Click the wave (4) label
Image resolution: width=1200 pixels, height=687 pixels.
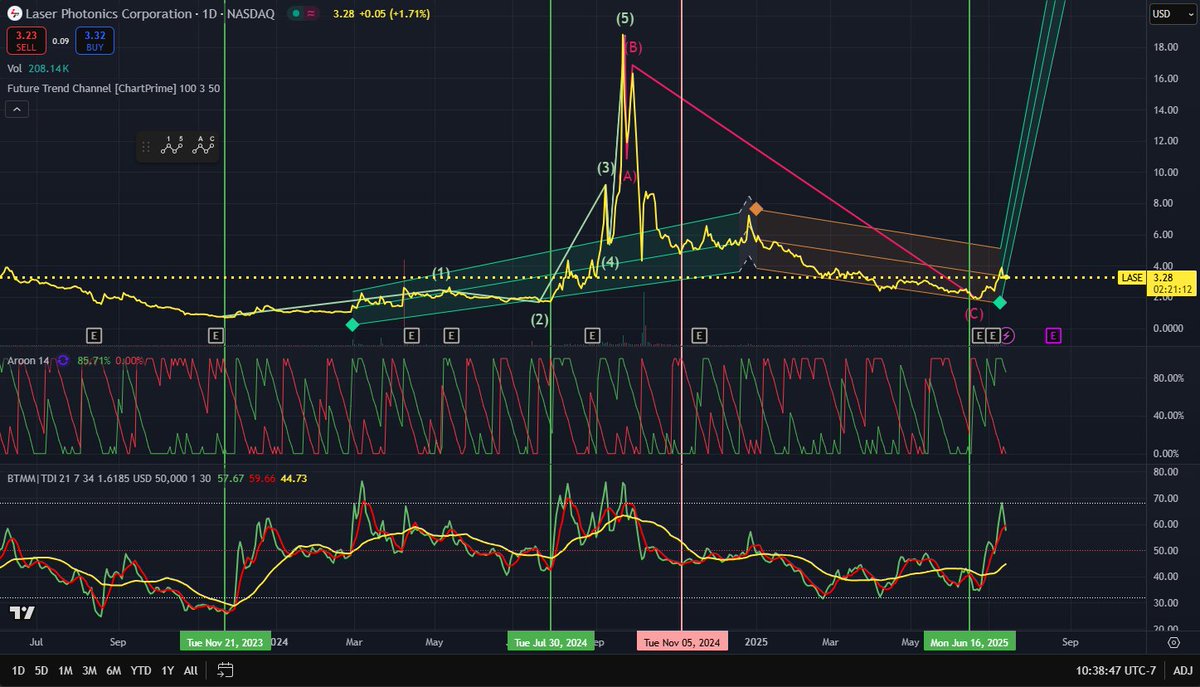point(611,262)
